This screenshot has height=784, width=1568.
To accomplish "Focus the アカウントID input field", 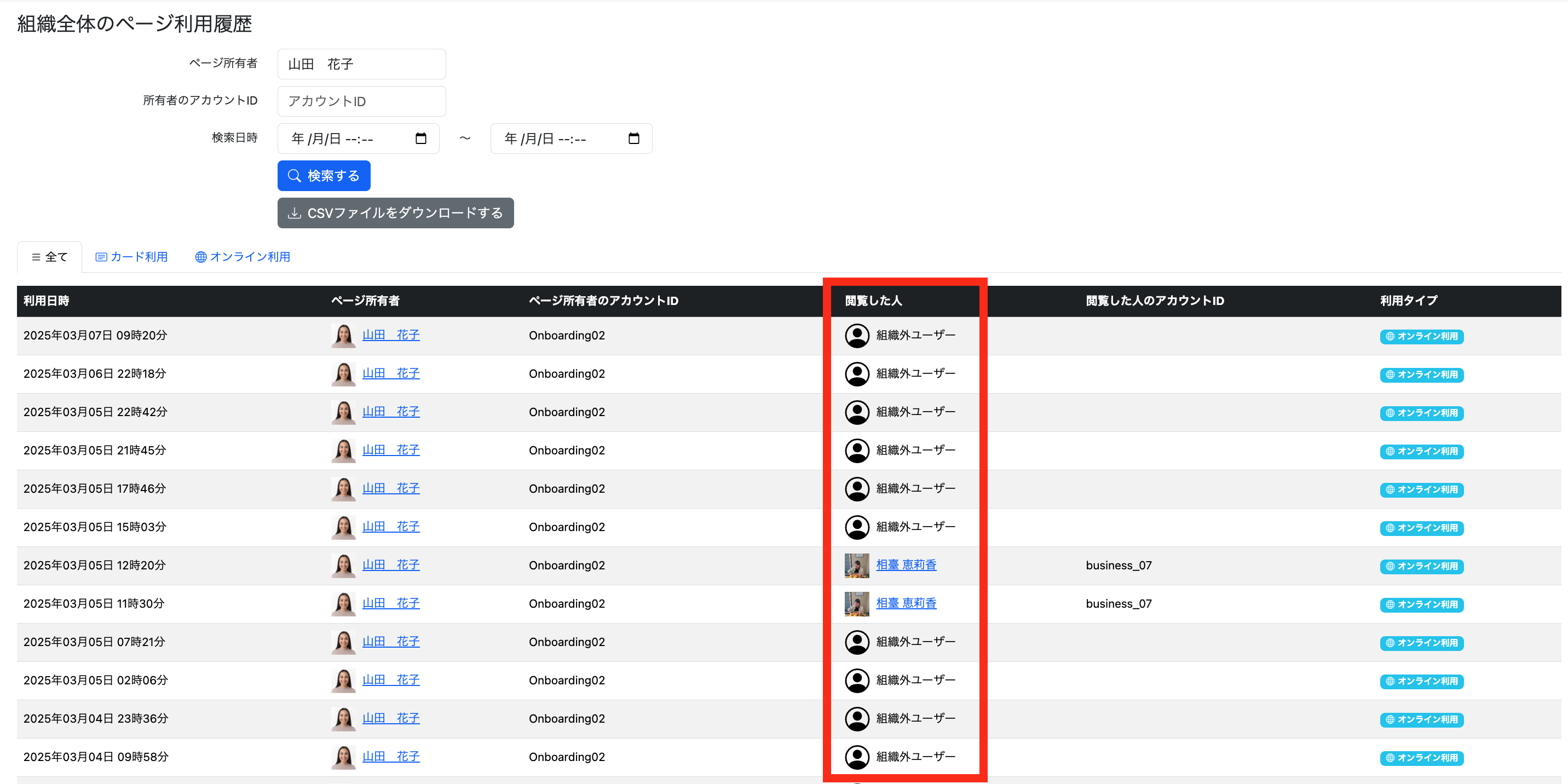I will click(361, 101).
